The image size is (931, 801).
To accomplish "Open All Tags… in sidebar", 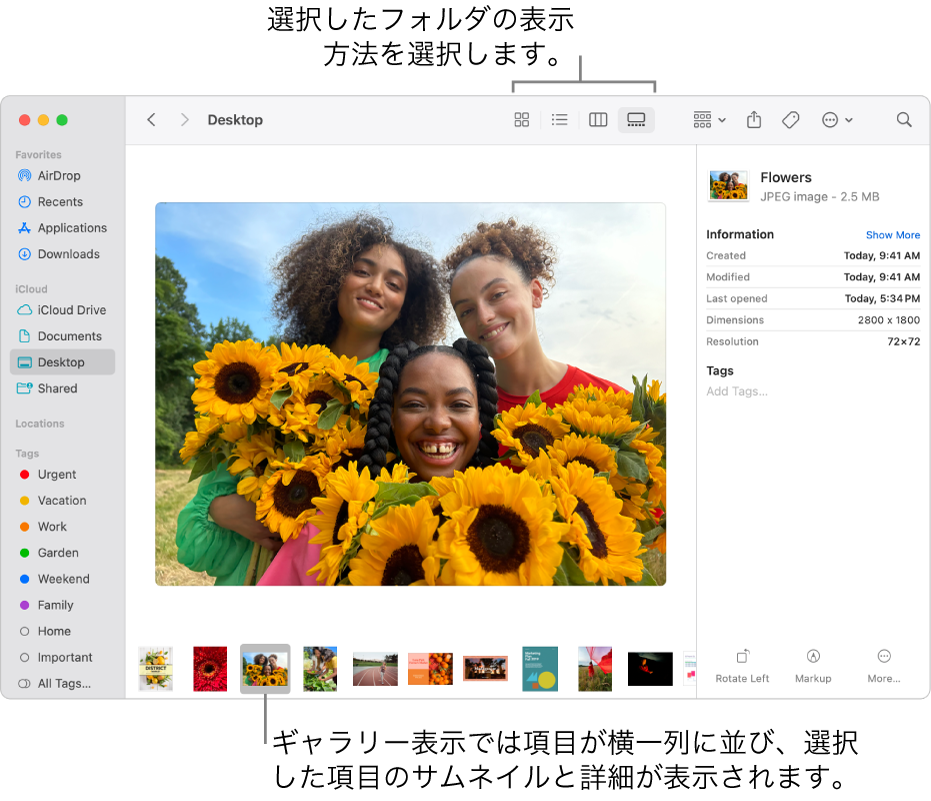I will [x=63, y=683].
